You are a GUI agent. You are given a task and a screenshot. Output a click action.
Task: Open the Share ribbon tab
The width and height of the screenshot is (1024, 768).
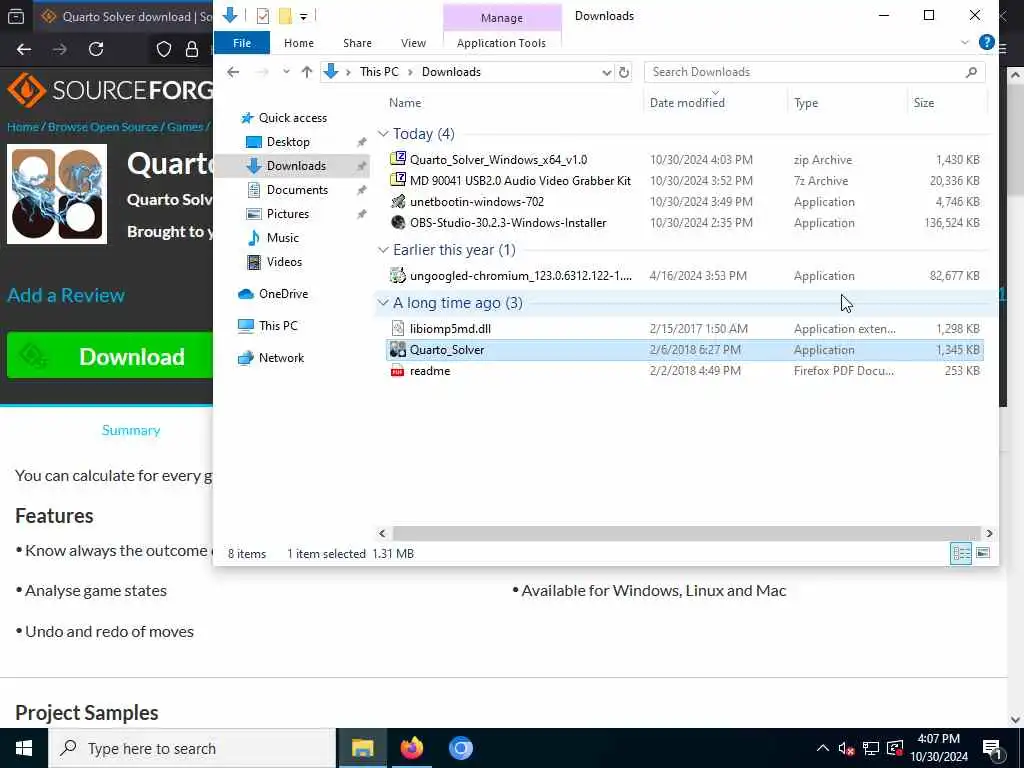click(x=357, y=42)
